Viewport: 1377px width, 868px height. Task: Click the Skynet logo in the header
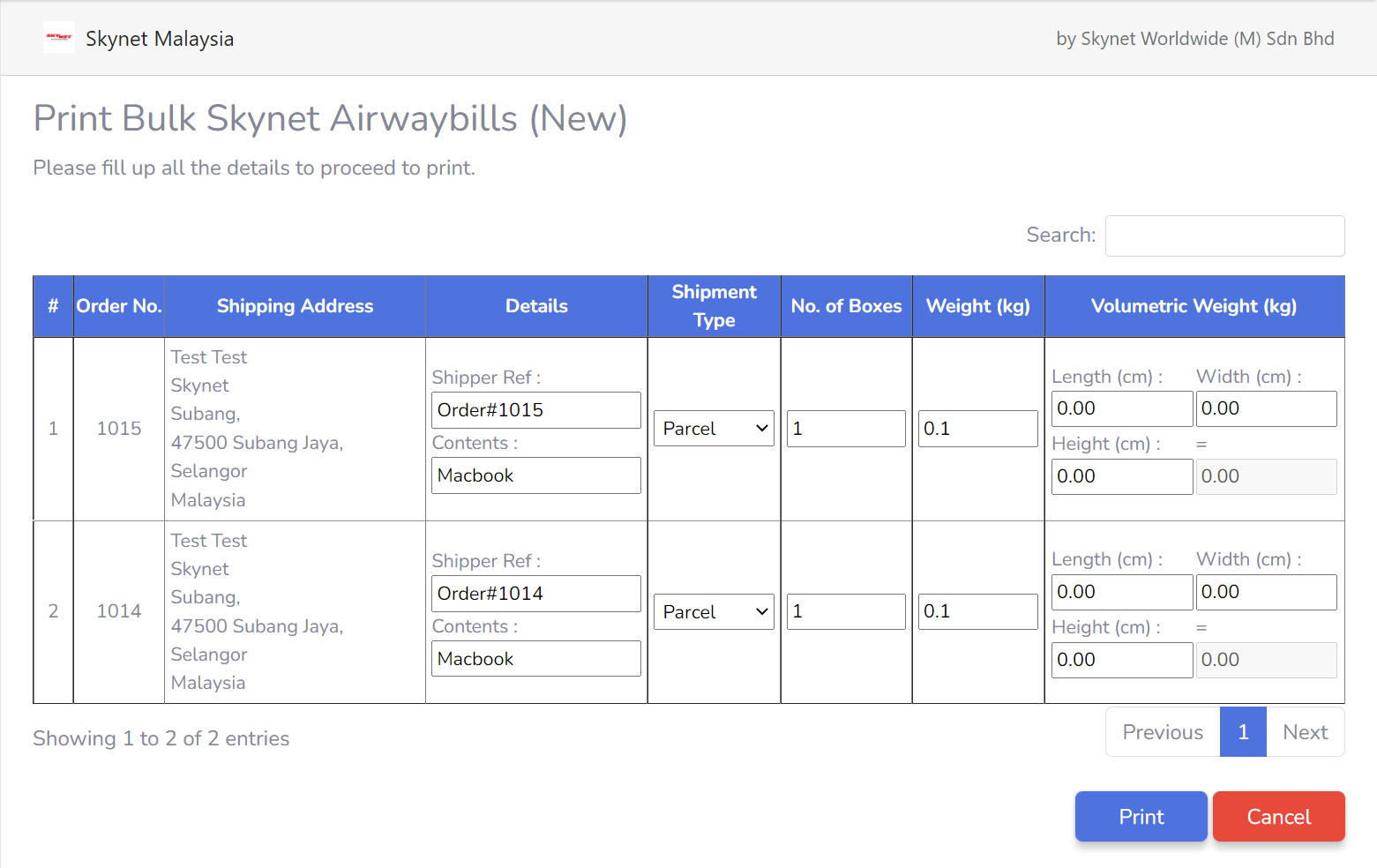tap(58, 37)
